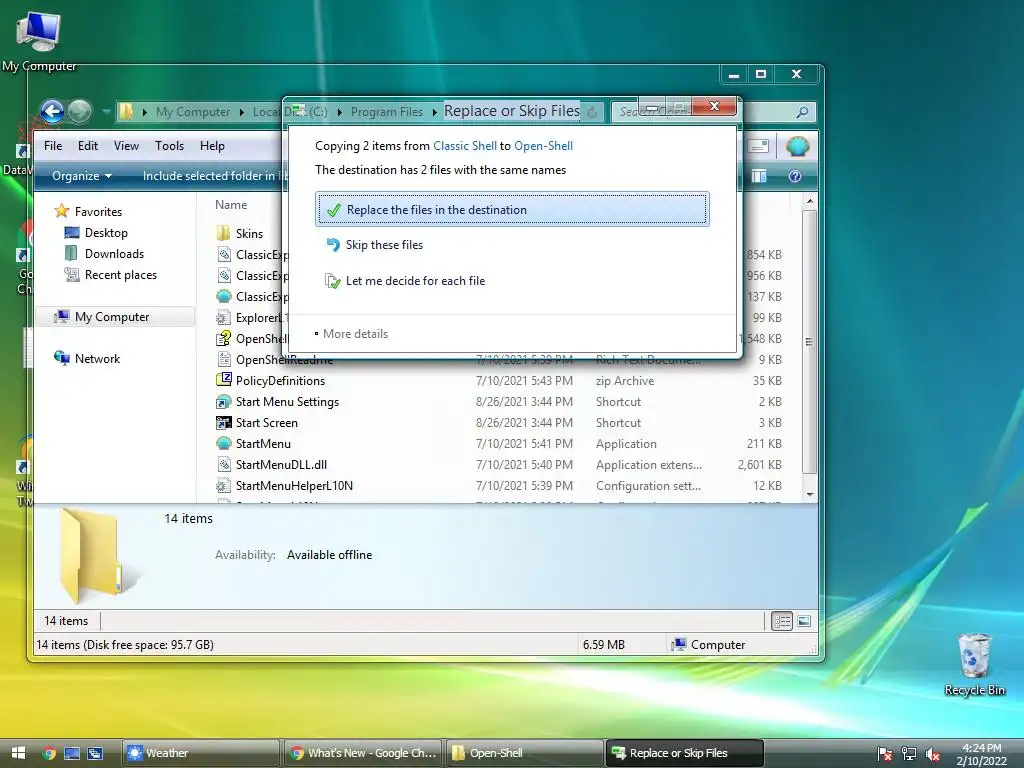The image size is (1024, 768).
Task: Click Configuration sett... type of StartMenuHelperL10N
Action: pyautogui.click(x=648, y=486)
